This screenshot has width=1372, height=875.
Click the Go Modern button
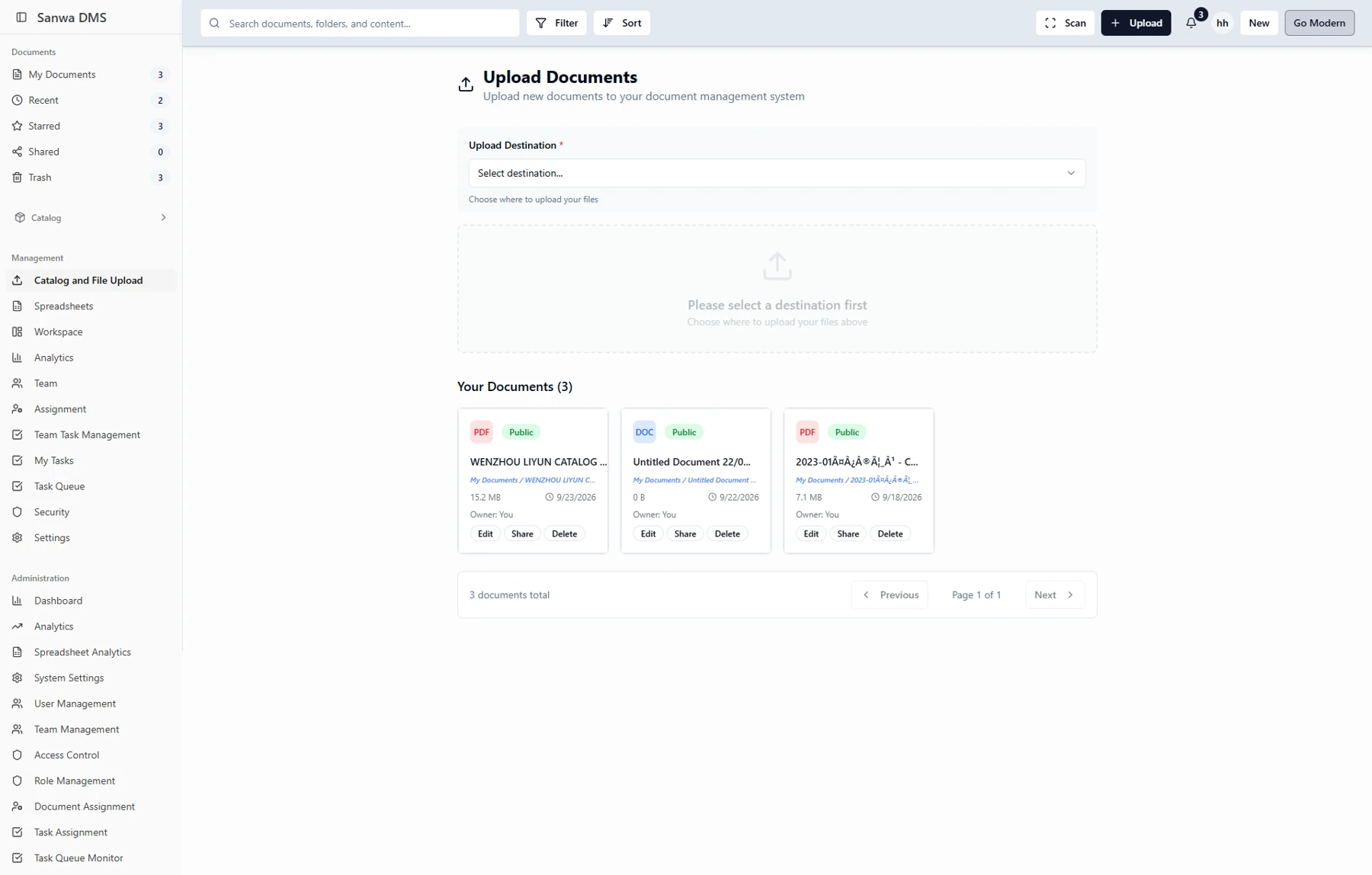coord(1319,23)
